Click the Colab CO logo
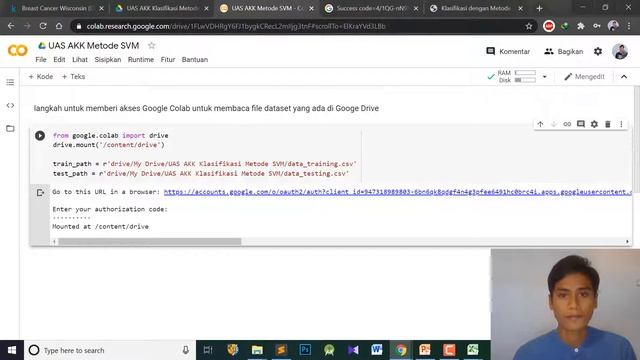The image size is (640, 360). (18, 51)
